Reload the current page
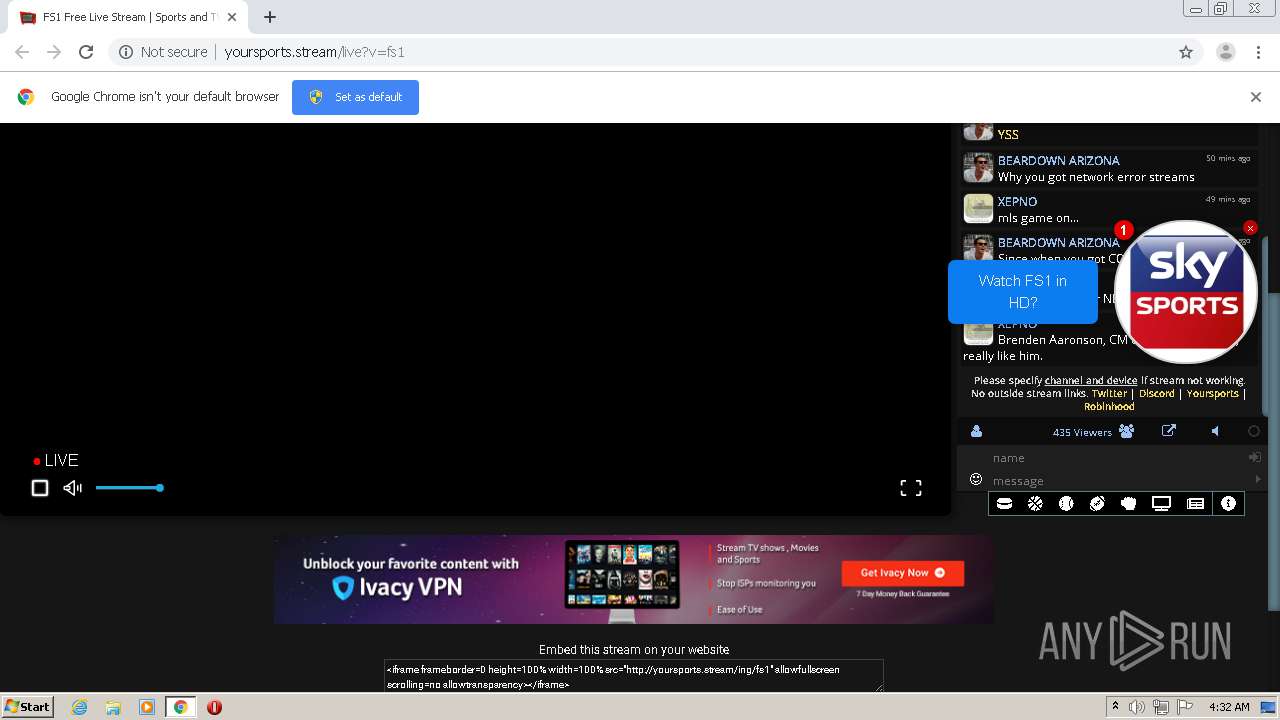The image size is (1280, 720). (x=86, y=52)
